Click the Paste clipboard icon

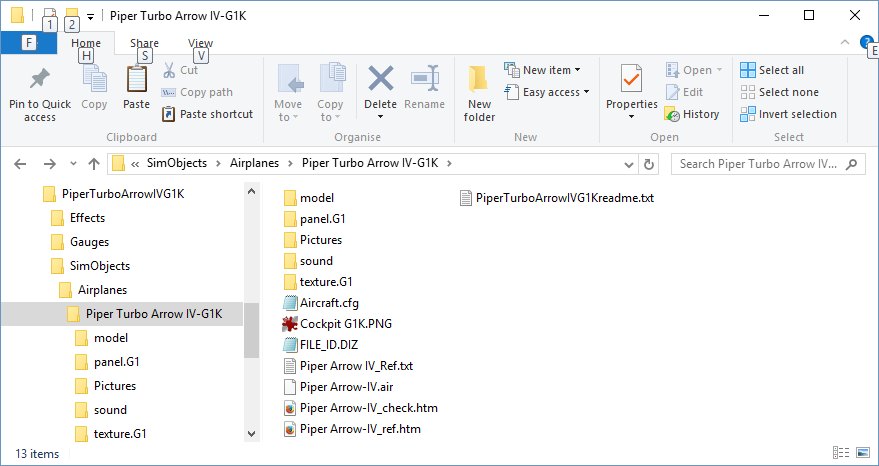point(137,79)
